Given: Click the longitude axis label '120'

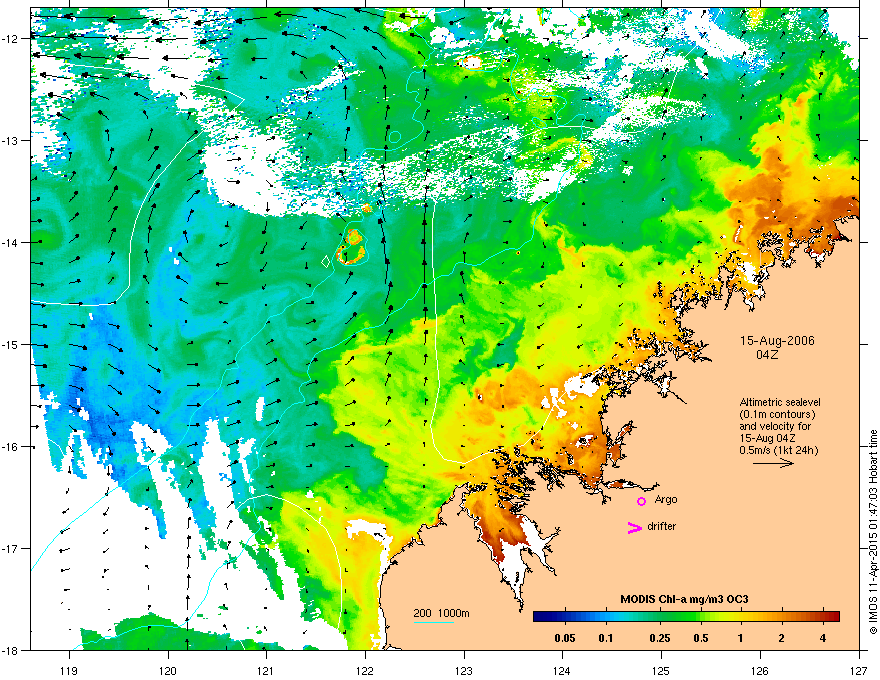Looking at the screenshot, I should [x=168, y=670].
